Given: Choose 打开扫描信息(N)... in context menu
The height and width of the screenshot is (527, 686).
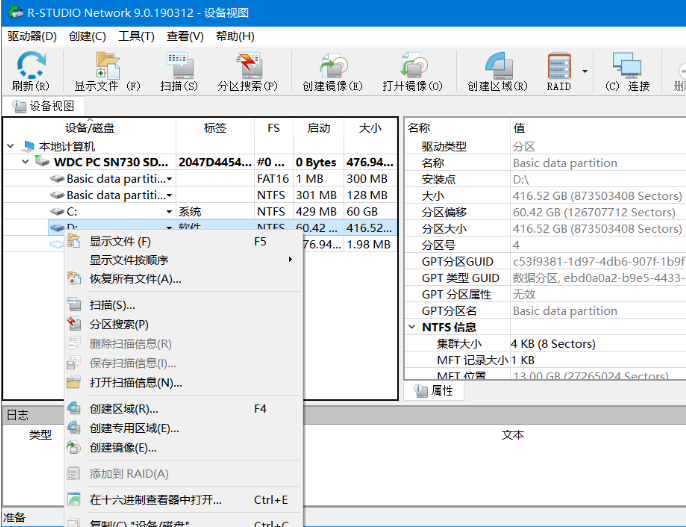Looking at the screenshot, I should (184, 383).
